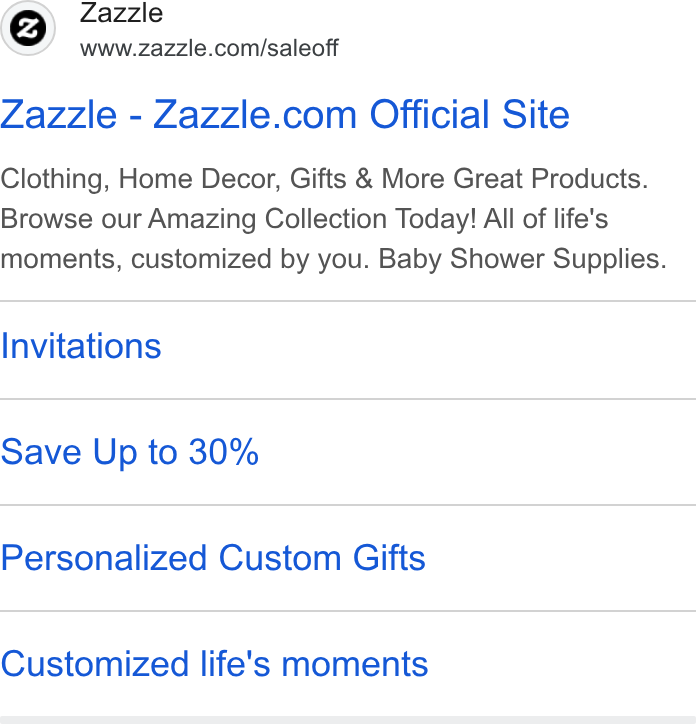Click the 30% text in the savings link

224,452
